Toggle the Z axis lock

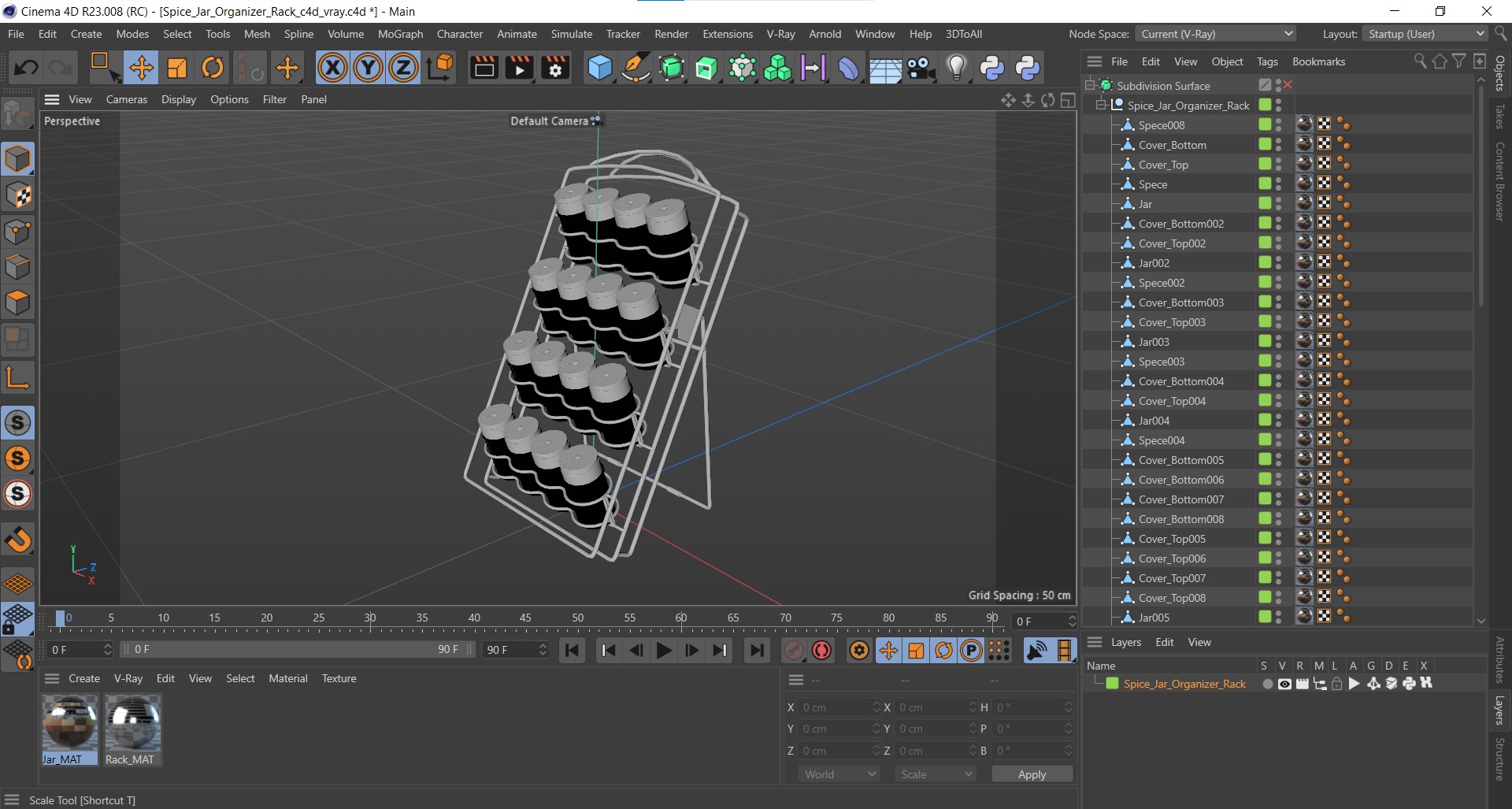pos(403,68)
